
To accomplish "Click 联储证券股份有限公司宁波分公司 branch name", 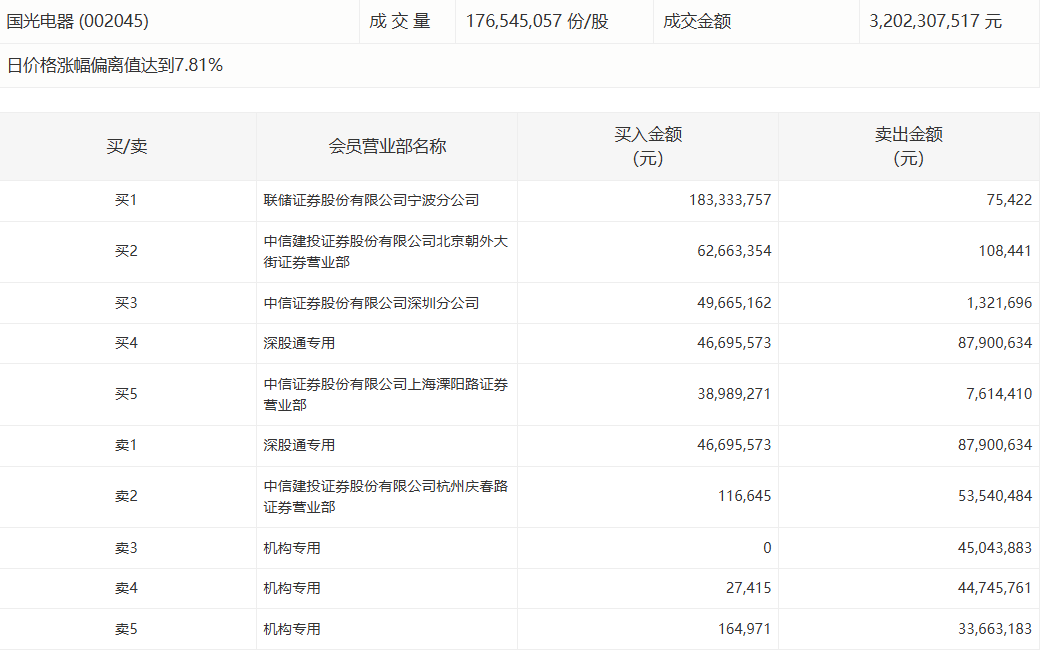I will coord(371,200).
